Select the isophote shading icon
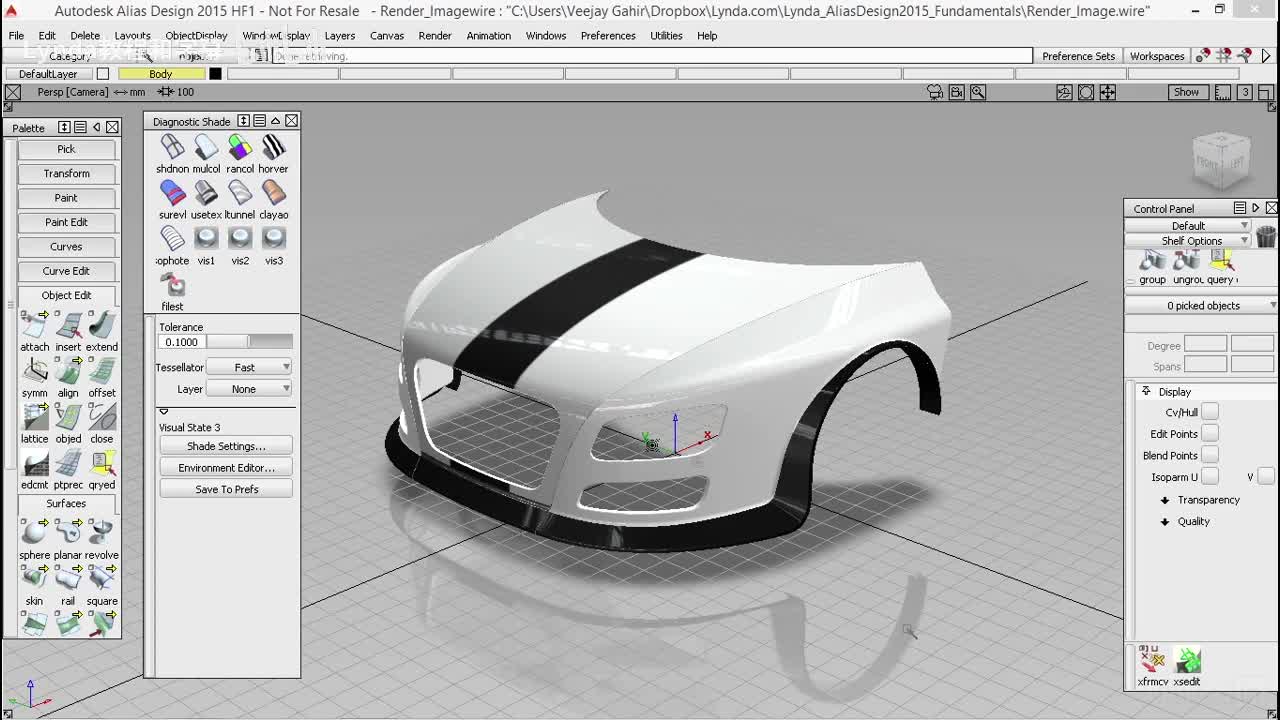 coord(172,238)
